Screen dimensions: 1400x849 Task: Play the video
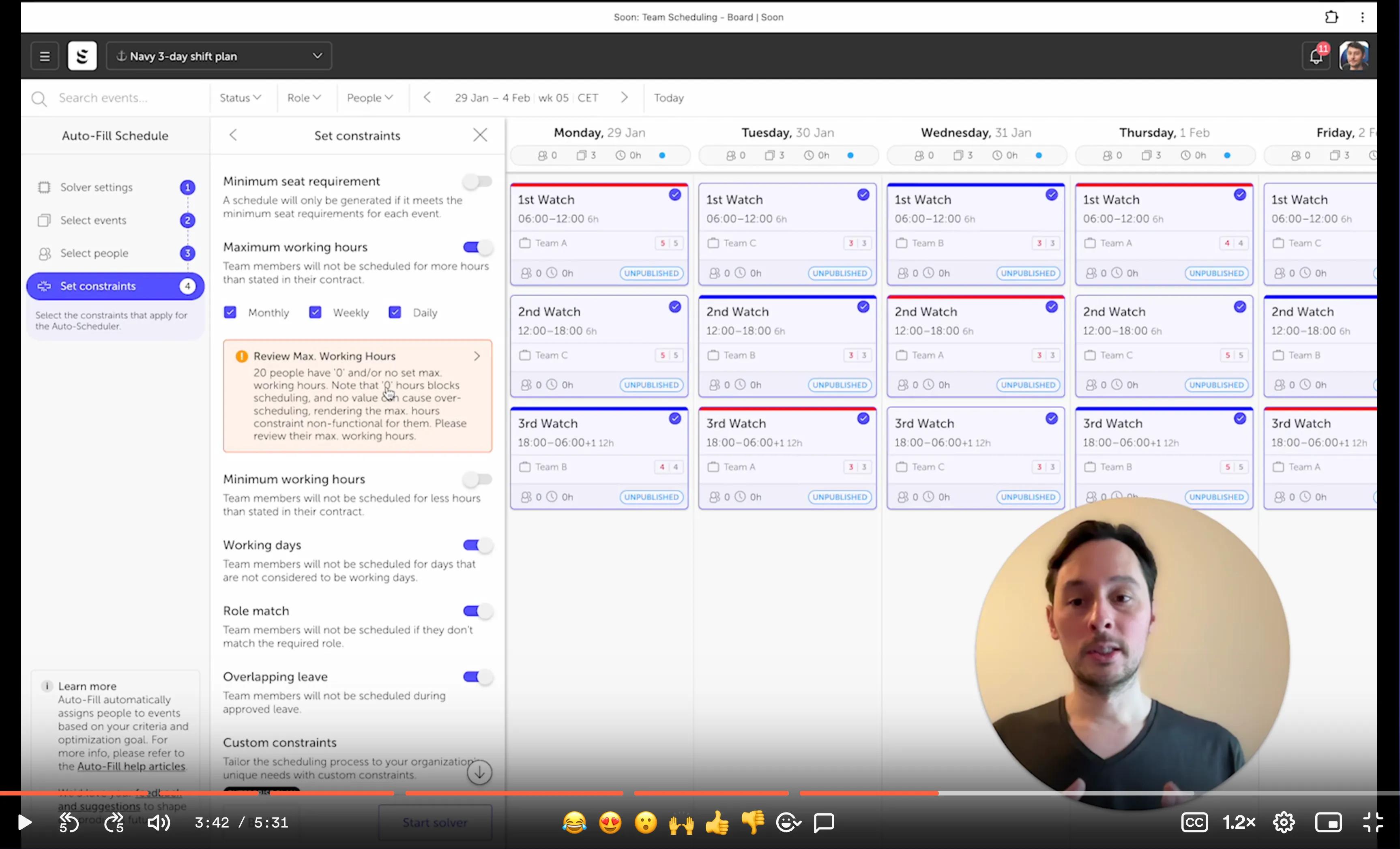[24, 822]
